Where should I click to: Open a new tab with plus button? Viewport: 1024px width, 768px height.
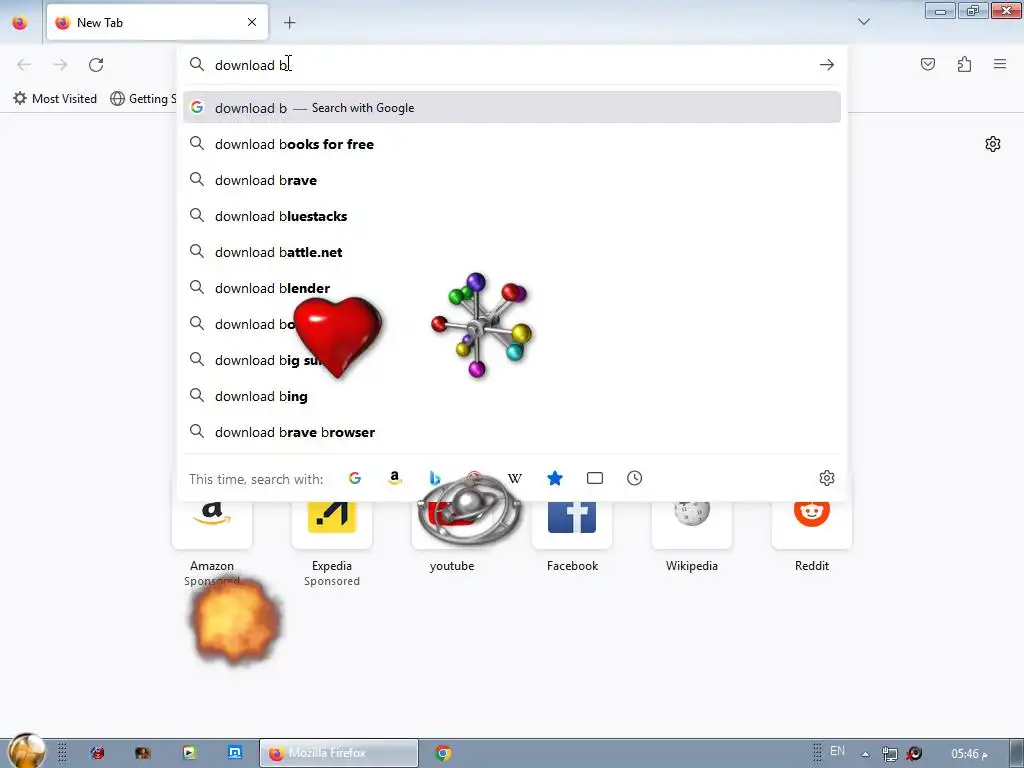point(289,23)
